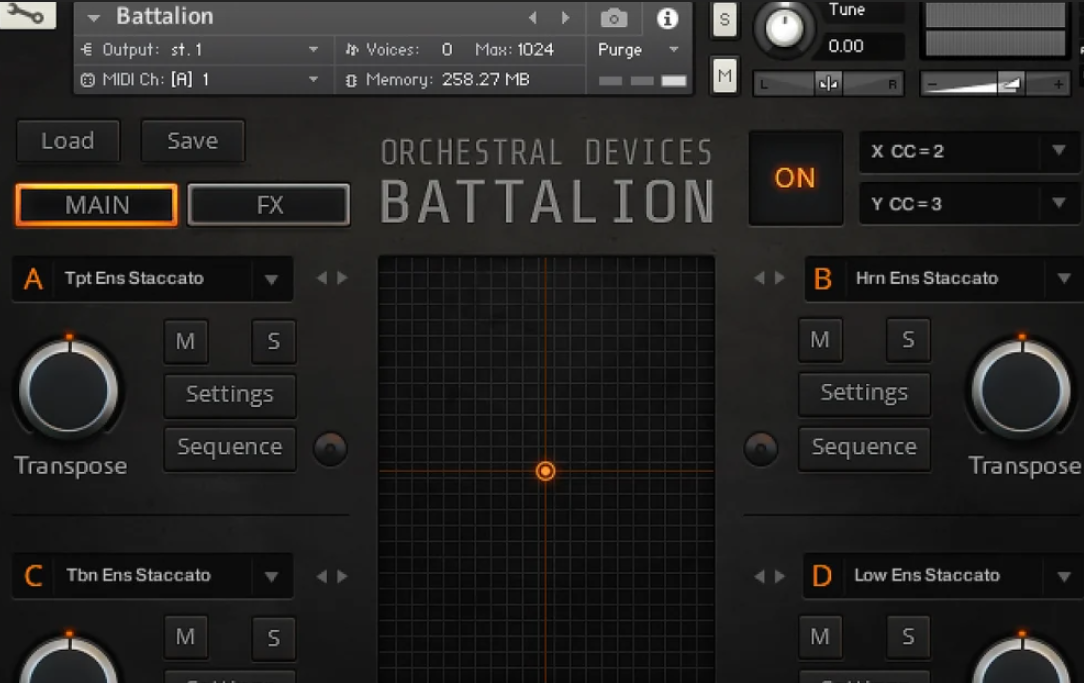Image resolution: width=1084 pixels, height=683 pixels.
Task: Mute slot A Tpt Ens Staccato
Action: pyautogui.click(x=185, y=342)
